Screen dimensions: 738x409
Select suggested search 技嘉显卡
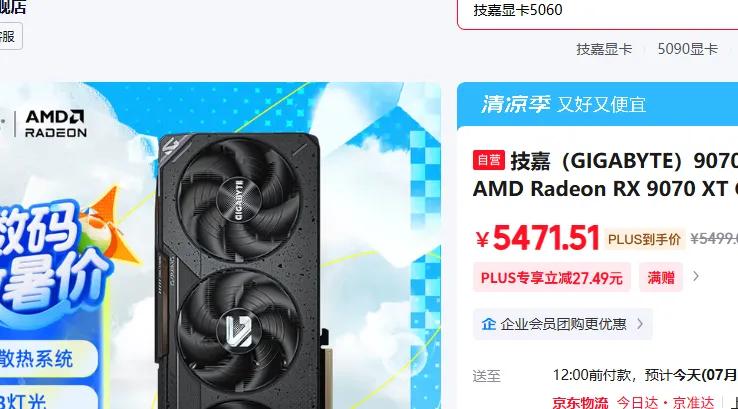point(604,49)
